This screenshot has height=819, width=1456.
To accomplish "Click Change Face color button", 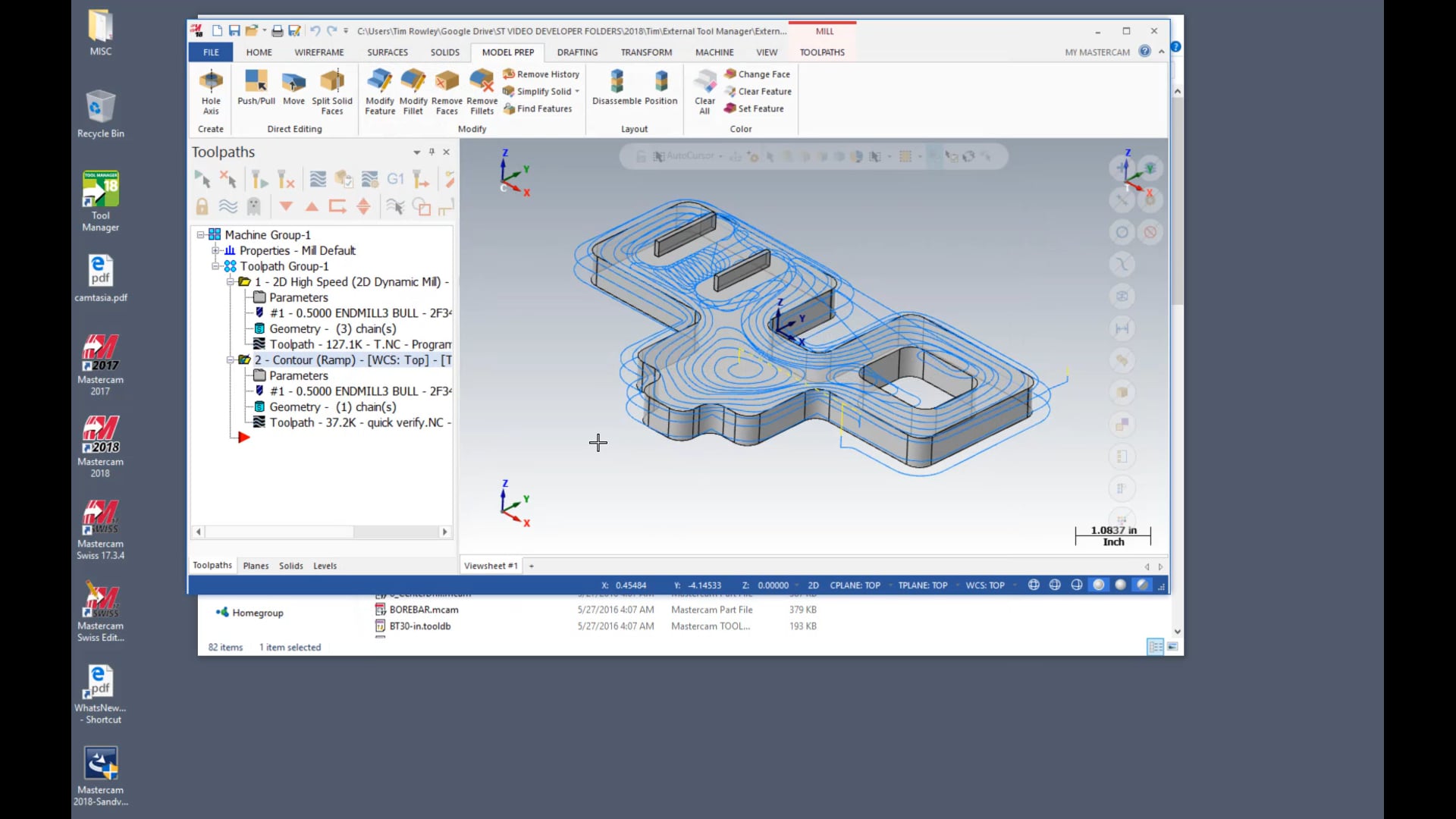I will tap(757, 74).
